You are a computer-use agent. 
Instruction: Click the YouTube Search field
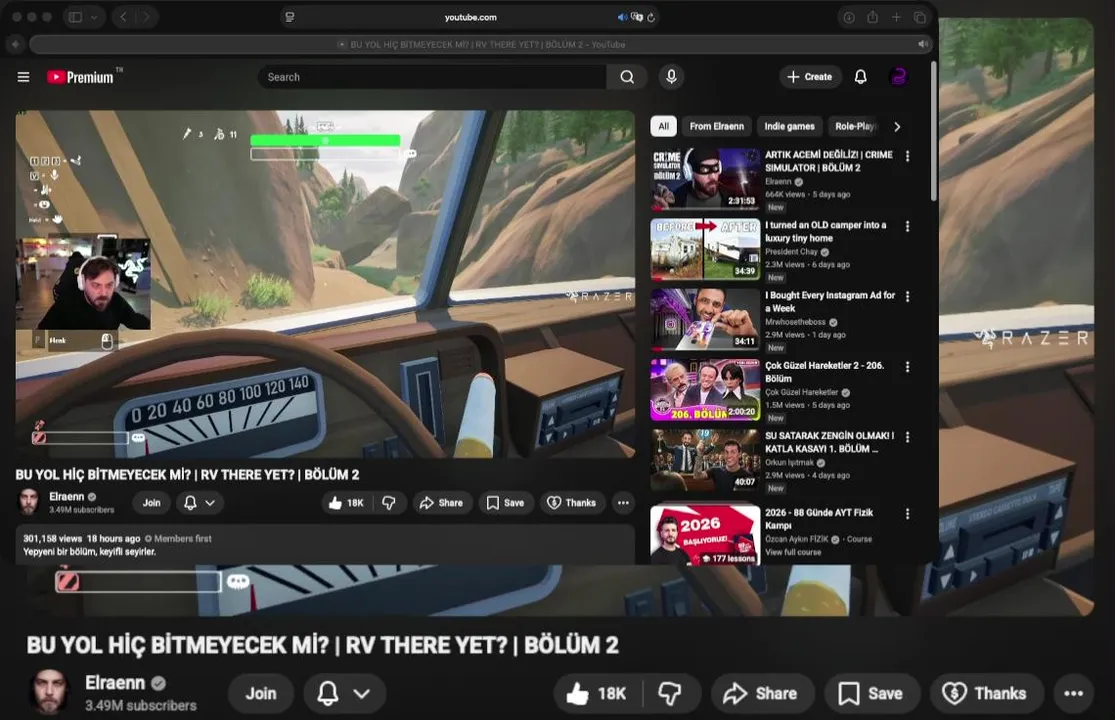432,77
